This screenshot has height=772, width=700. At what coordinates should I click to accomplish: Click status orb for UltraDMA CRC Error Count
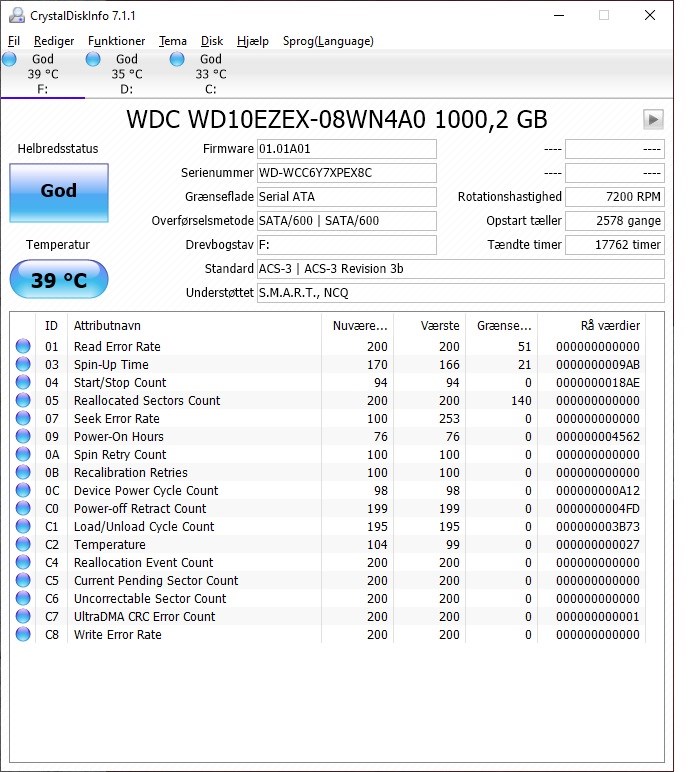(x=23, y=616)
